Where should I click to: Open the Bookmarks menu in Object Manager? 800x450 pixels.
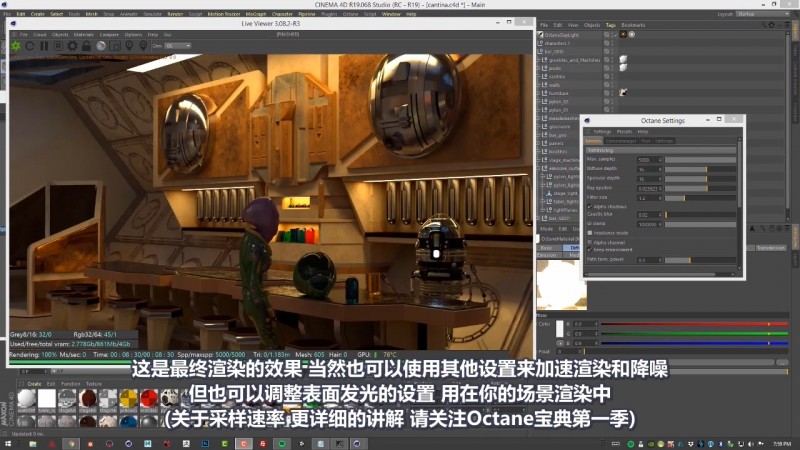click(x=633, y=25)
